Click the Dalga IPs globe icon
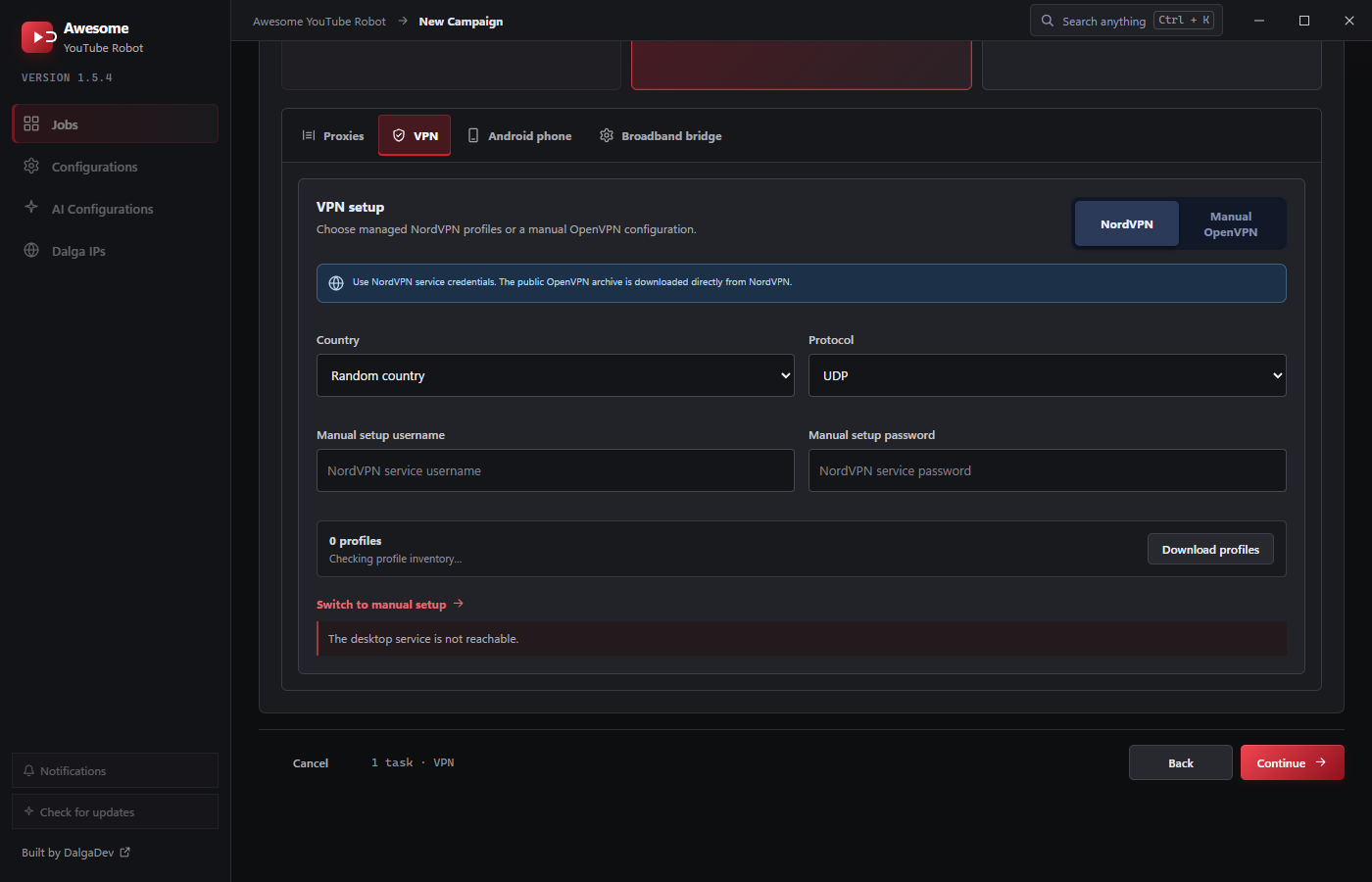 31,251
